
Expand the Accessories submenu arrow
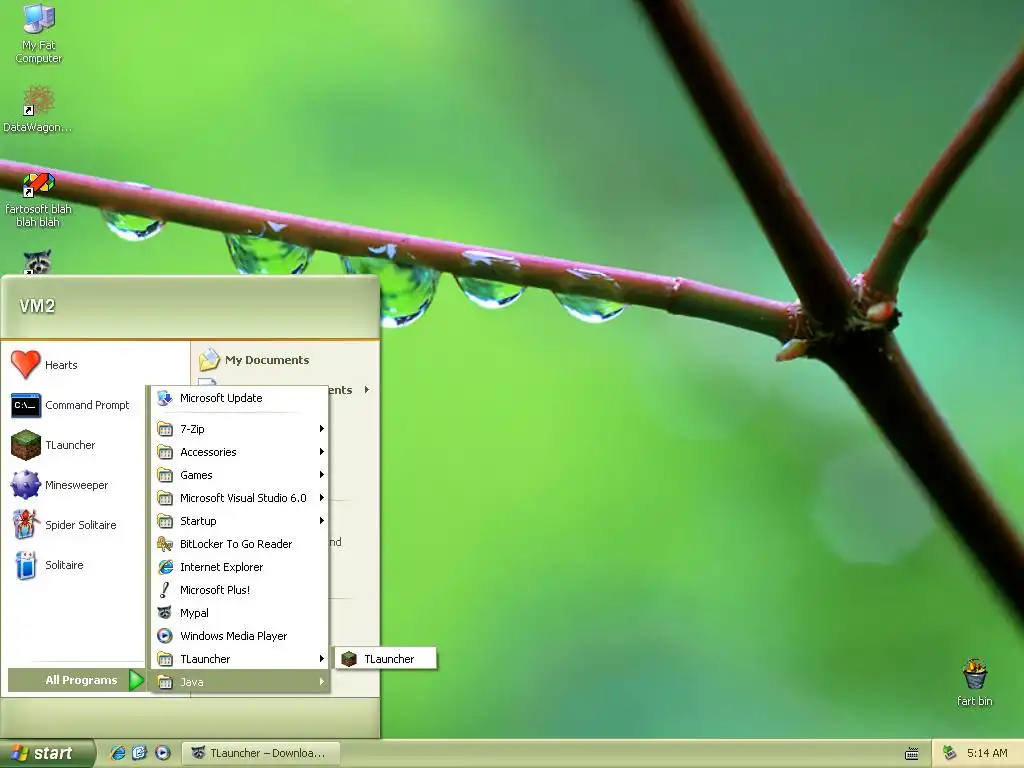[x=321, y=451]
